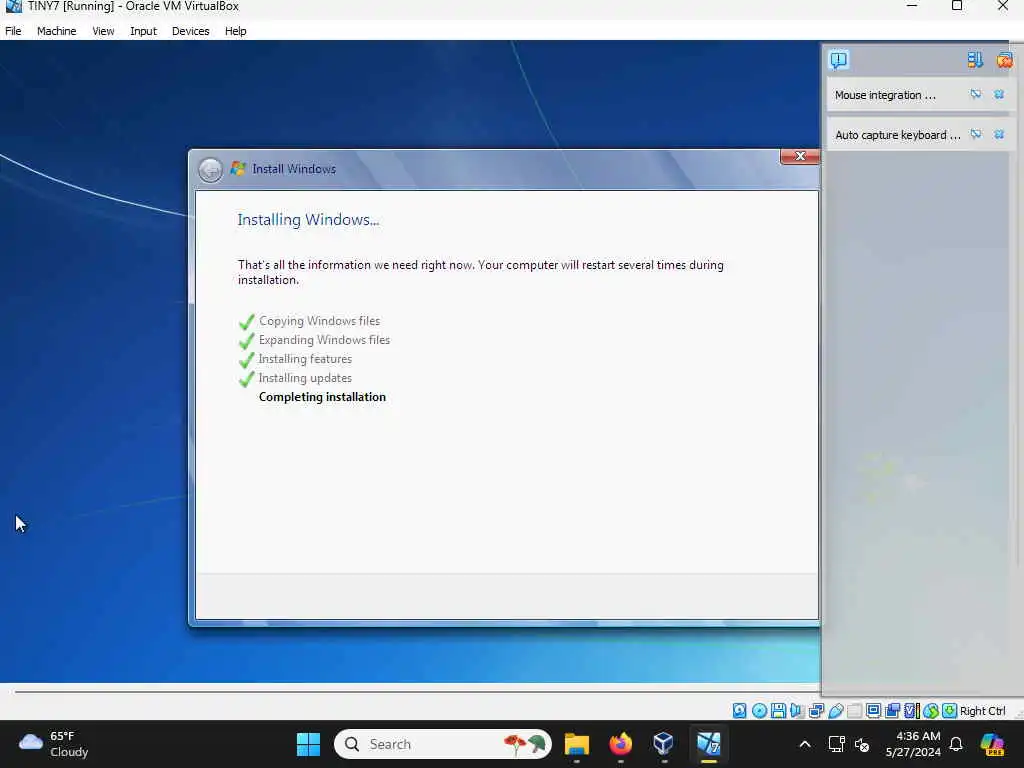Click the network adapters status icon
Viewport: 1024px width, 768px height.
click(x=816, y=711)
